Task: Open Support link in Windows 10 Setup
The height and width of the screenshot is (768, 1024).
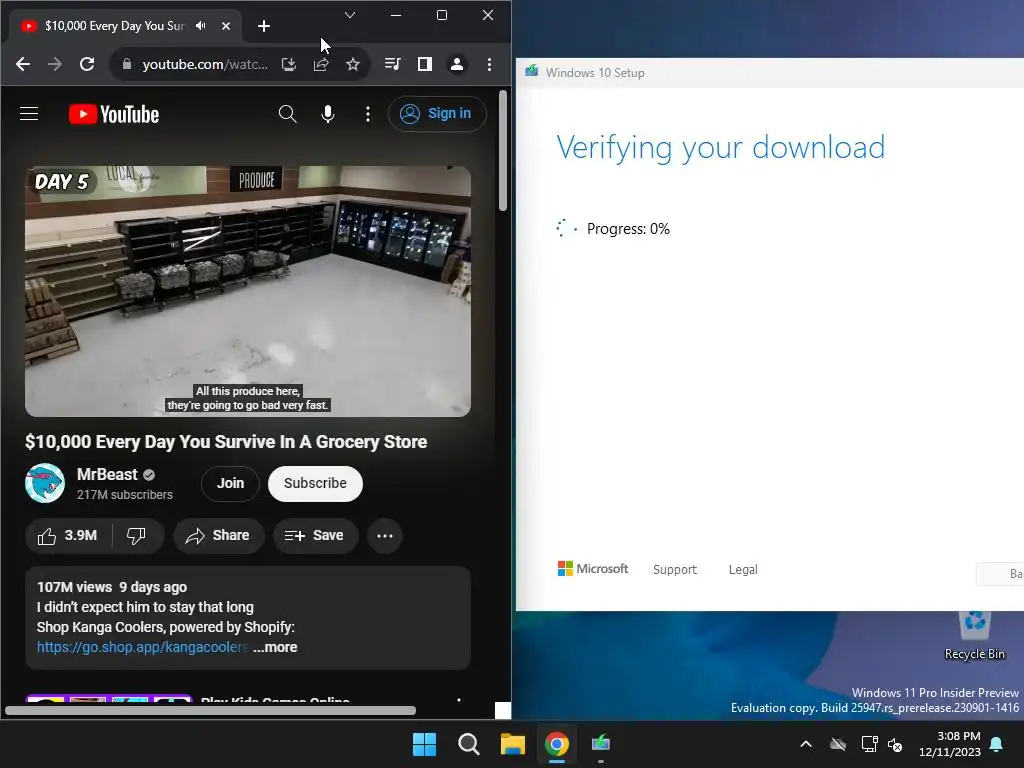Action: [675, 569]
